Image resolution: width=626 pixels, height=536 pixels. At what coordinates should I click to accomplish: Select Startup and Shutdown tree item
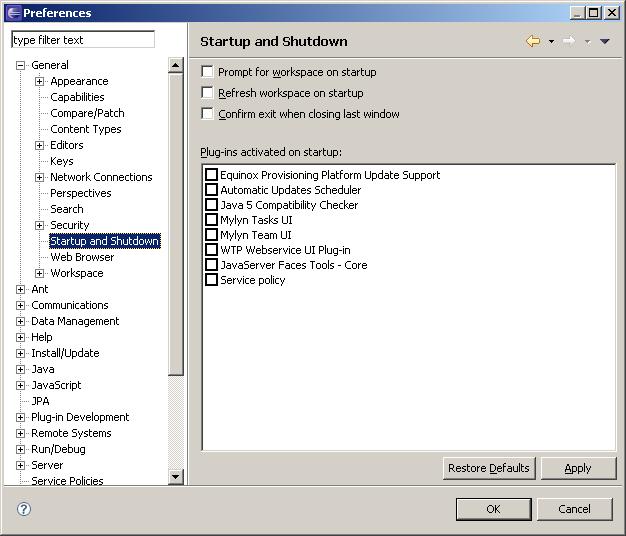(105, 241)
